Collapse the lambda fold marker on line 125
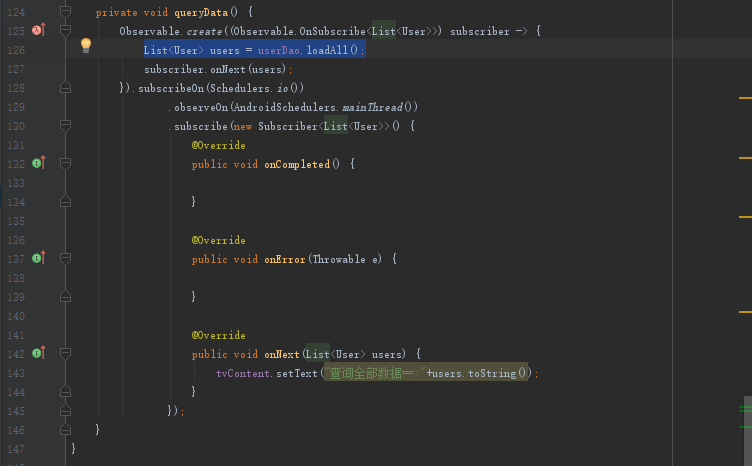Image resolution: width=752 pixels, height=466 pixels. click(x=66, y=31)
